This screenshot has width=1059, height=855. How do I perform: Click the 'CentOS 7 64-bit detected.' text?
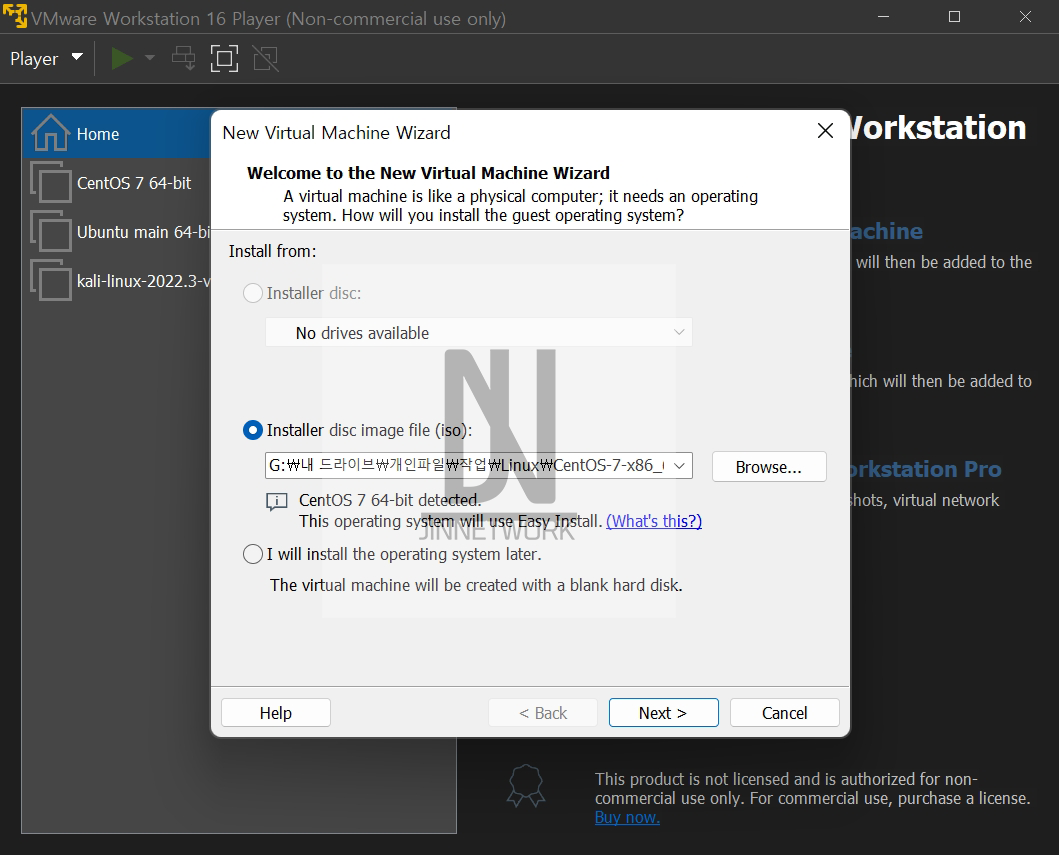(390, 500)
